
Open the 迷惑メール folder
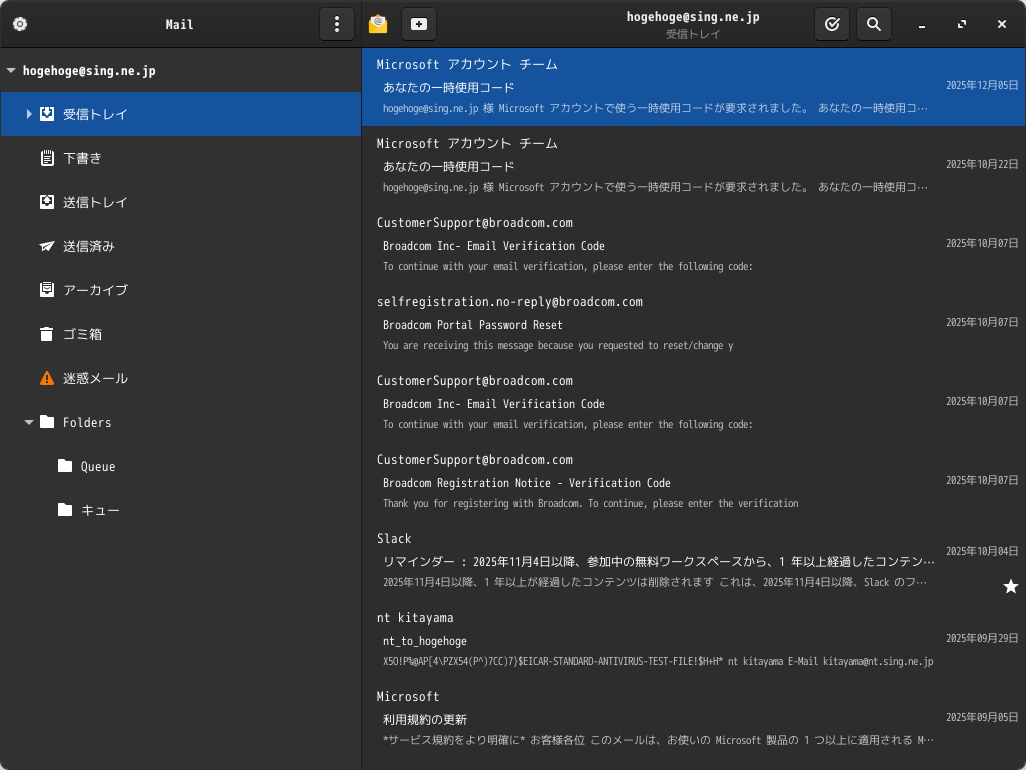coord(181,378)
